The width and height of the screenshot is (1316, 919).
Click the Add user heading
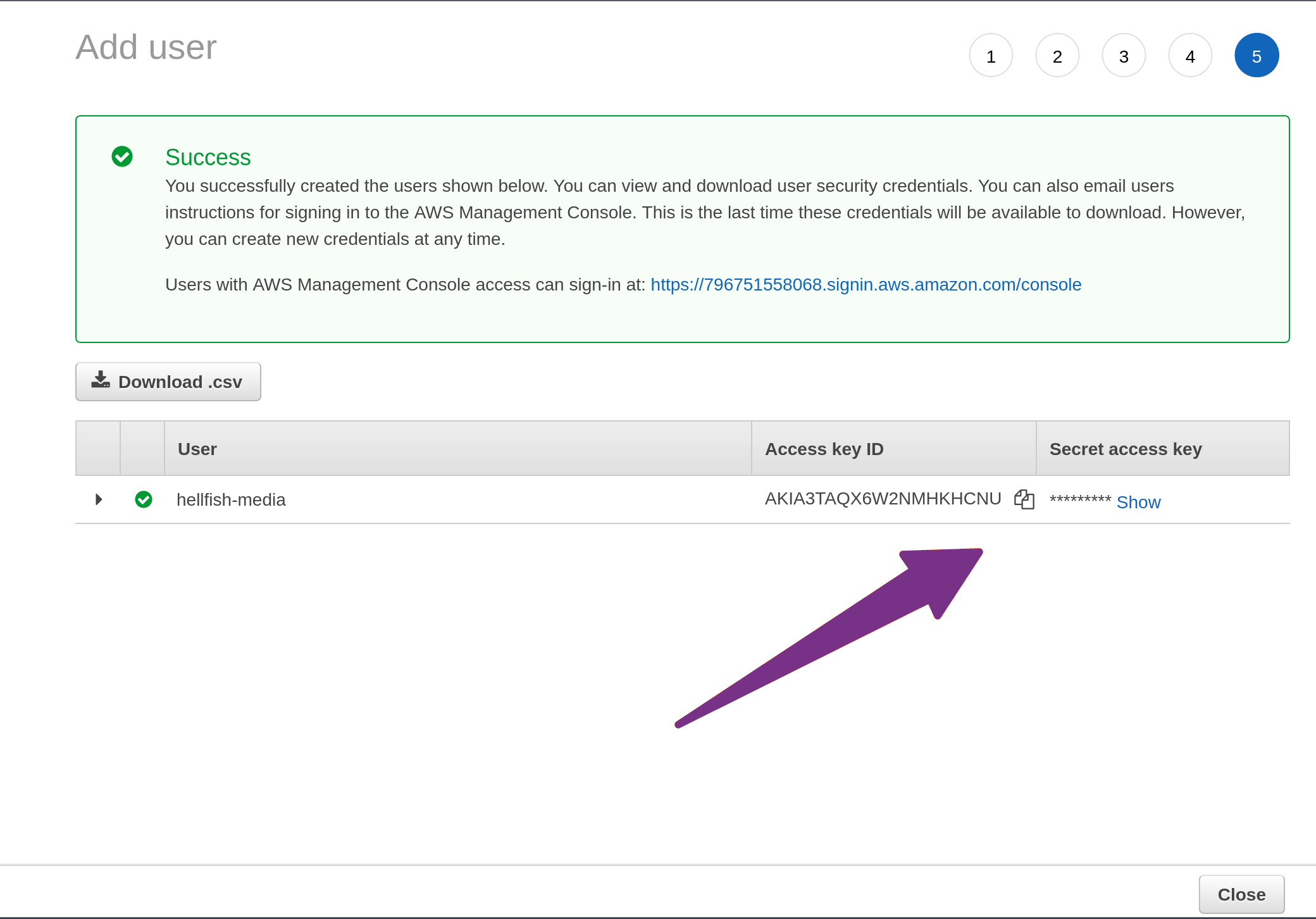click(146, 47)
